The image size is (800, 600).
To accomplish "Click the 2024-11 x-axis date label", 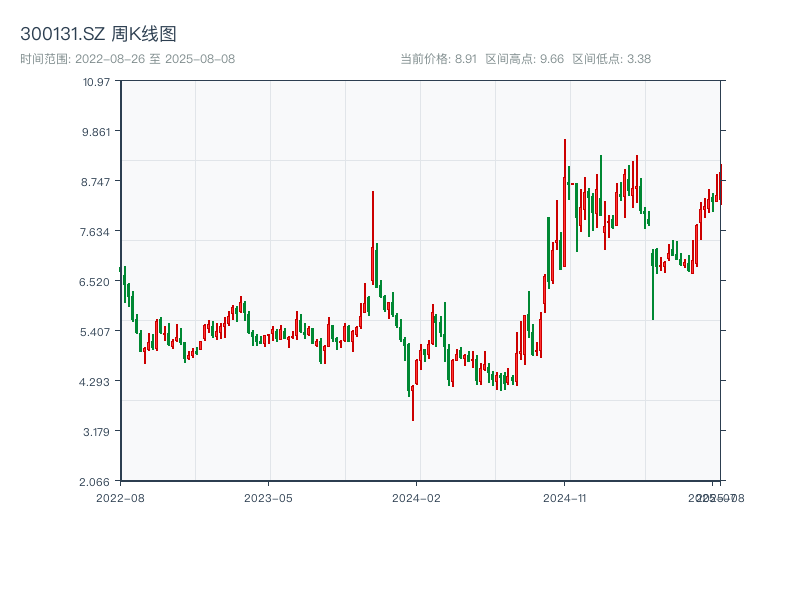I will [564, 497].
